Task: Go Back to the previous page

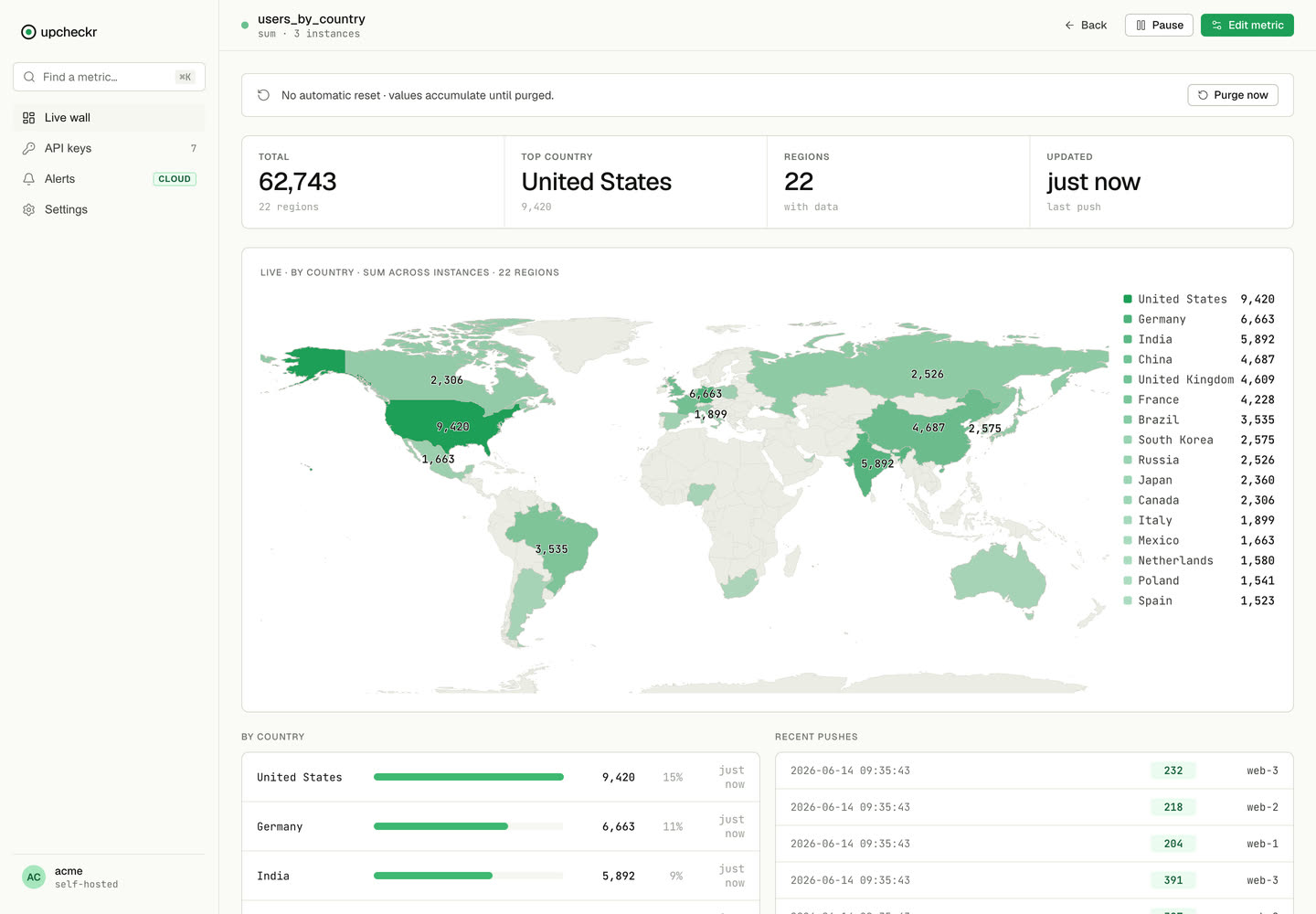Action: point(1086,26)
